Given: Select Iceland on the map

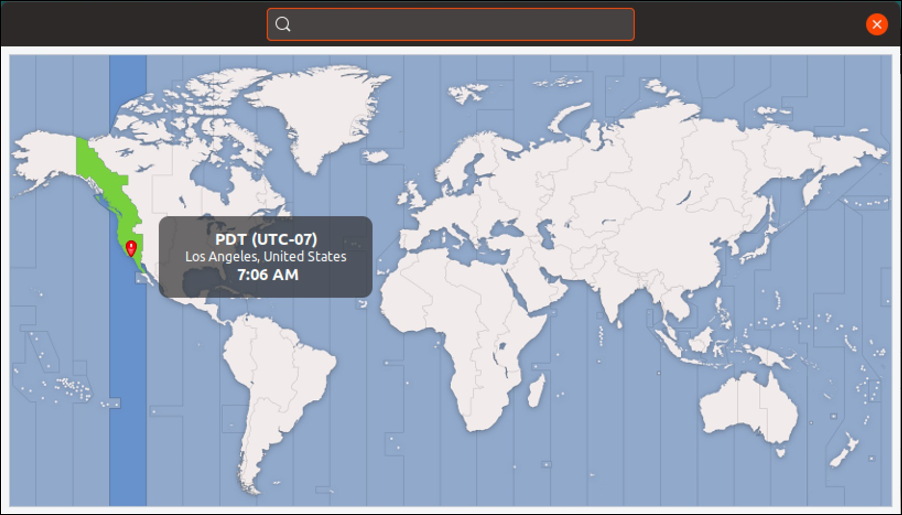Looking at the screenshot, I should tap(376, 156).
